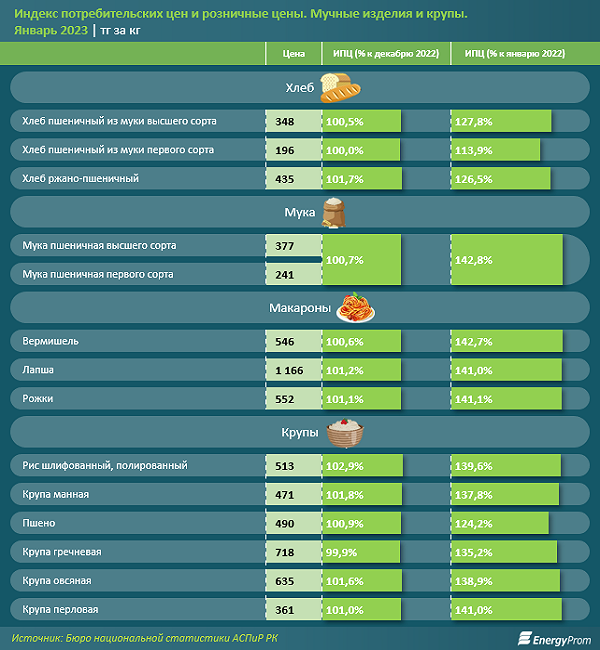This screenshot has height=650, width=600.
Task: Select the ИПЦ (% к январю 2022) header
Action: [x=515, y=53]
